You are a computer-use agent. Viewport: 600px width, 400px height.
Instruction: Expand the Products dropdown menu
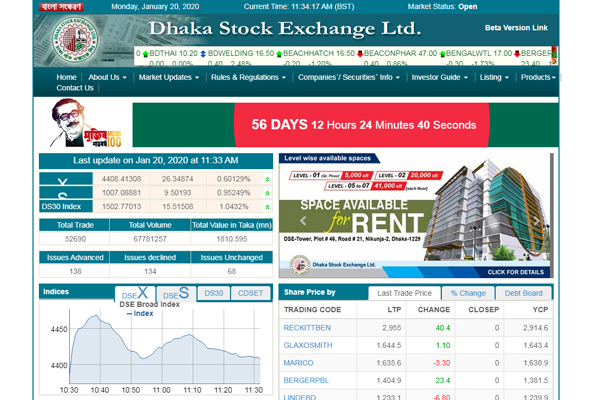tap(538, 77)
